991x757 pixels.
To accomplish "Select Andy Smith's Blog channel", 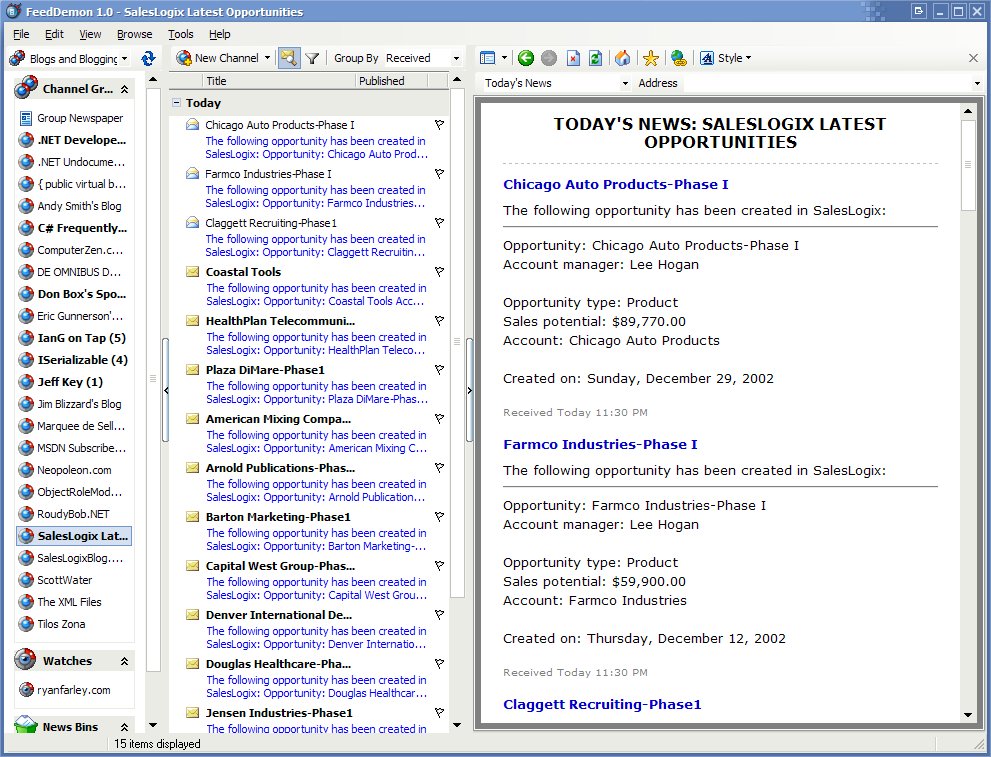I will pos(70,206).
